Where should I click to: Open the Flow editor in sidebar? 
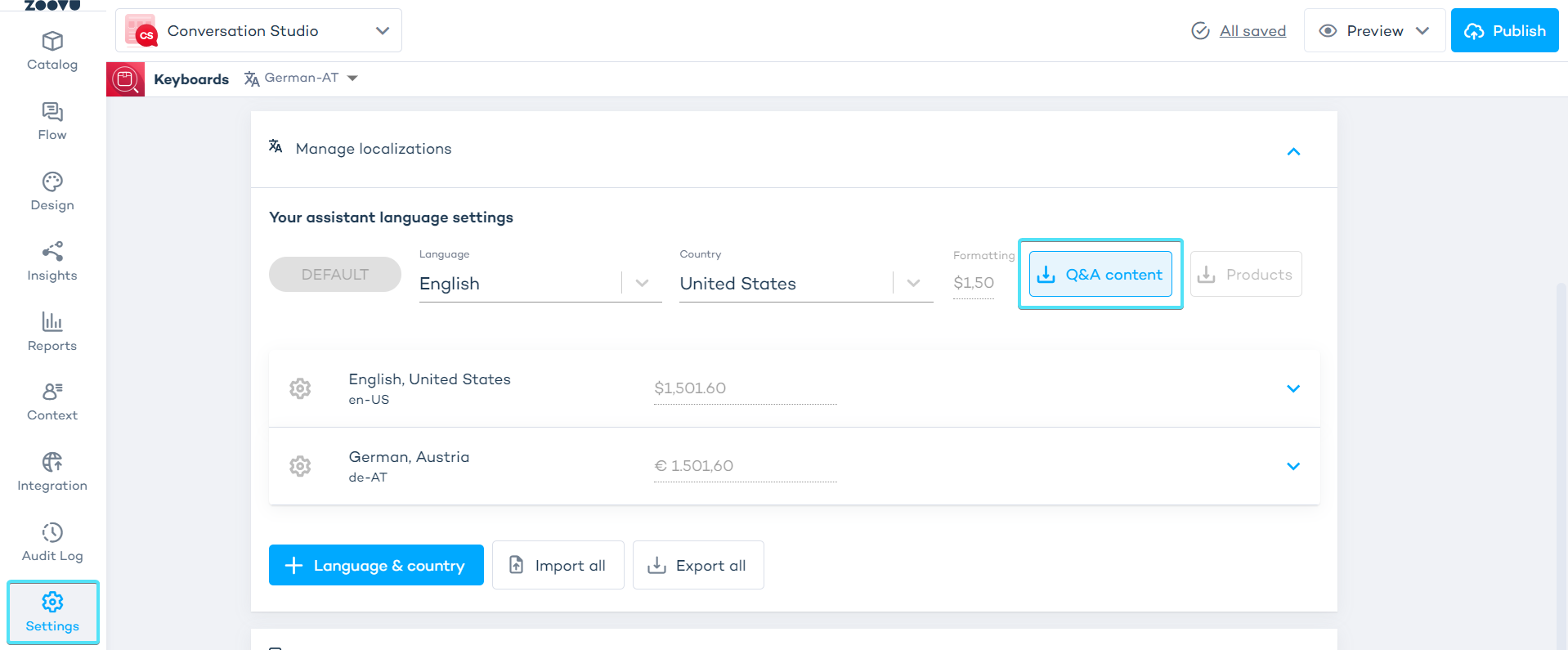[x=52, y=121]
